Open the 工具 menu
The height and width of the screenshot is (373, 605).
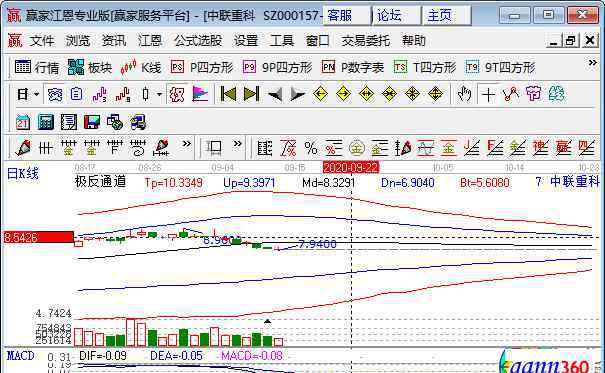pyautogui.click(x=282, y=41)
